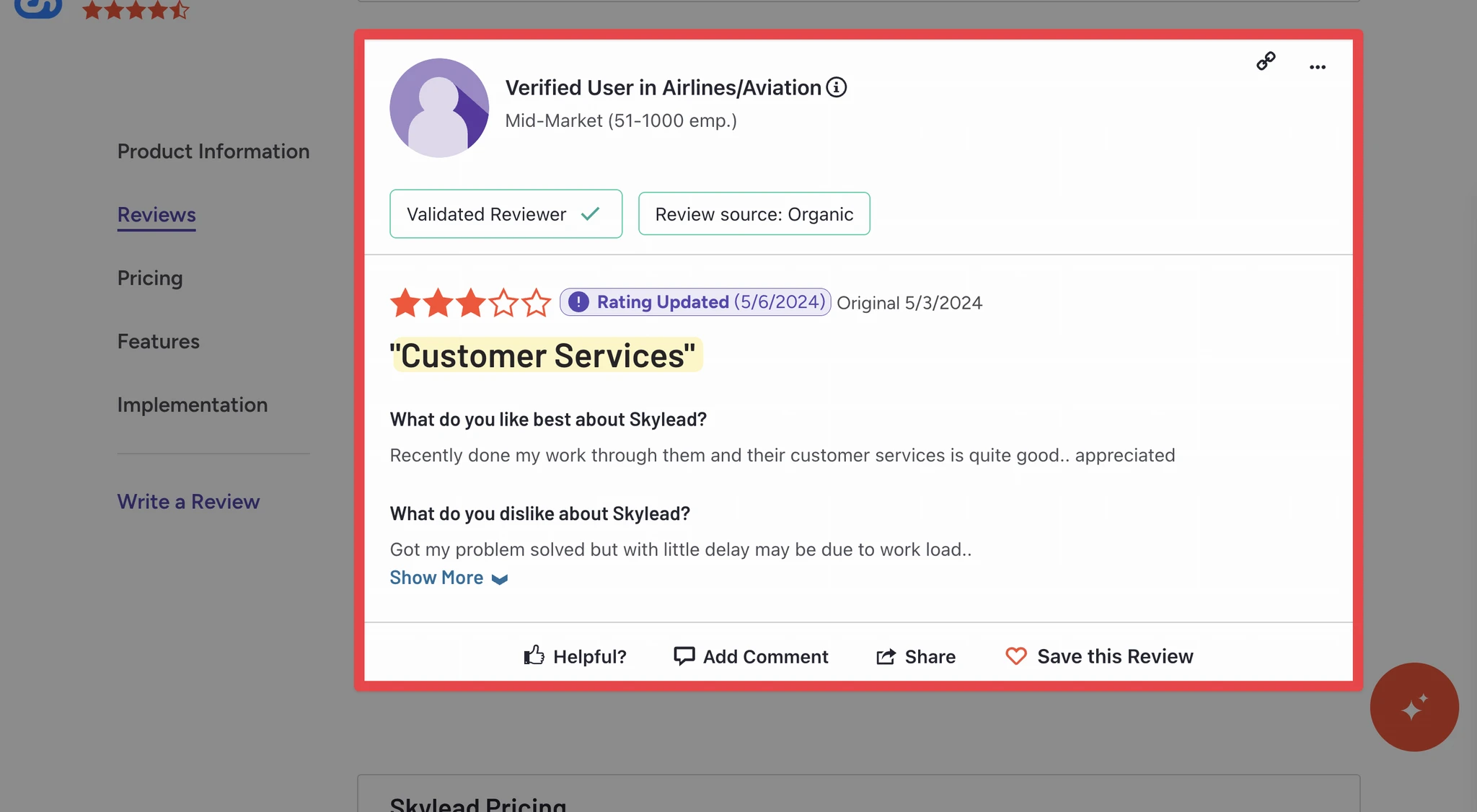Select Reviews in the sidebar
The height and width of the screenshot is (812, 1477).
156,215
